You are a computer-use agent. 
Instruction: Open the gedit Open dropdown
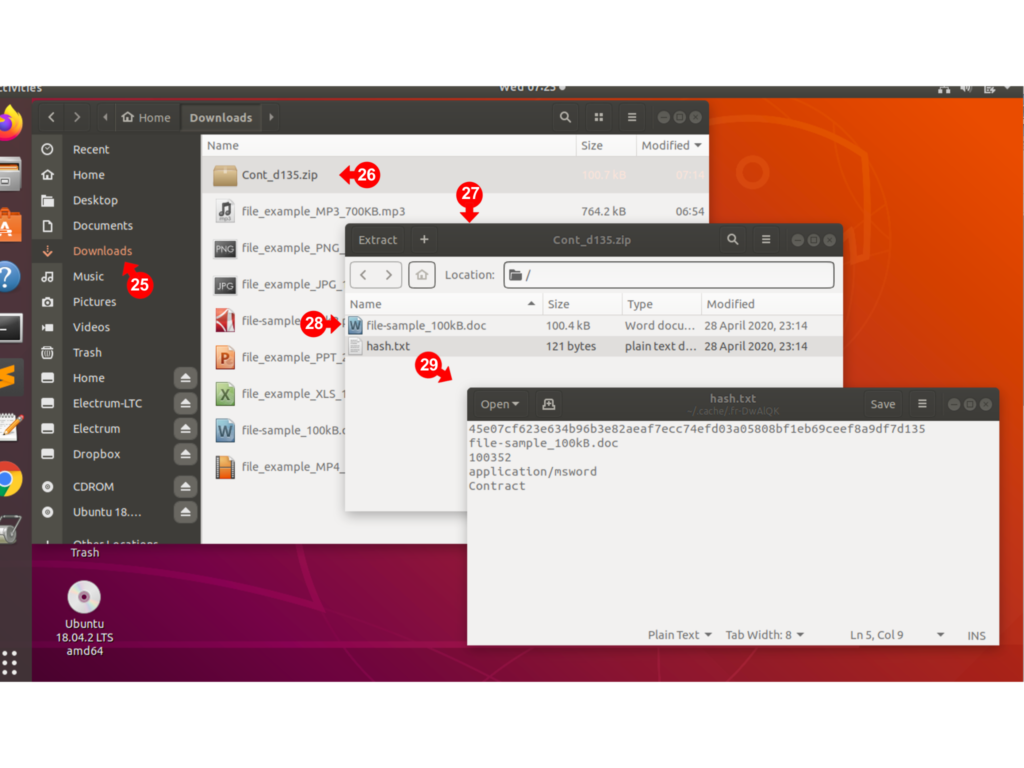[499, 404]
